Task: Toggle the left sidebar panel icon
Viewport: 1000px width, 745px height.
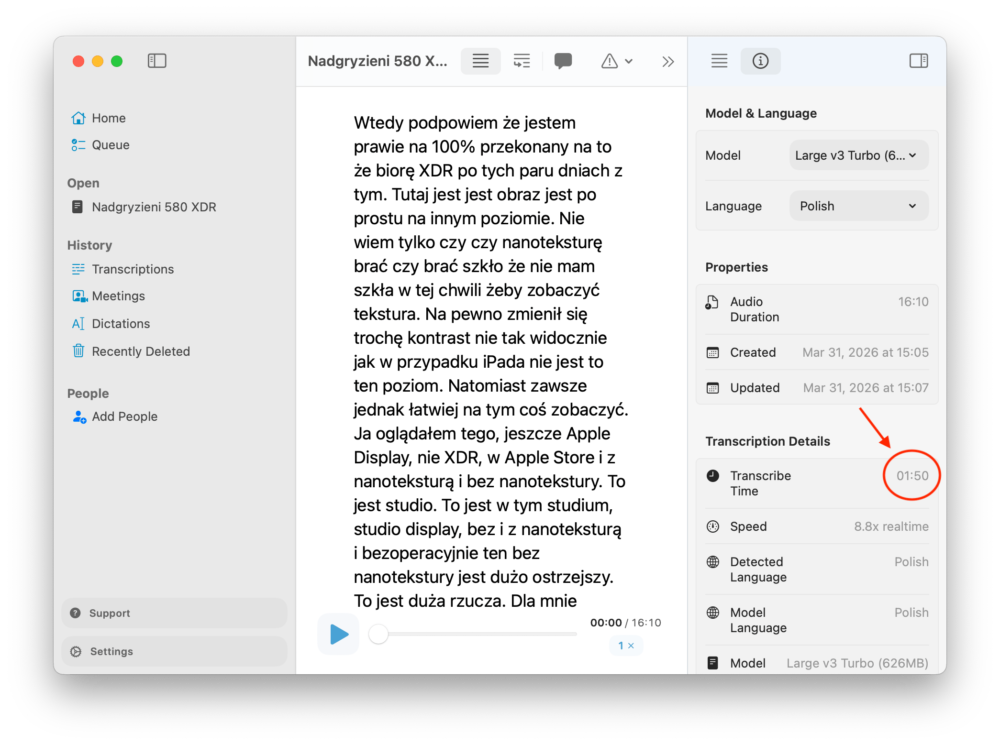Action: click(157, 61)
